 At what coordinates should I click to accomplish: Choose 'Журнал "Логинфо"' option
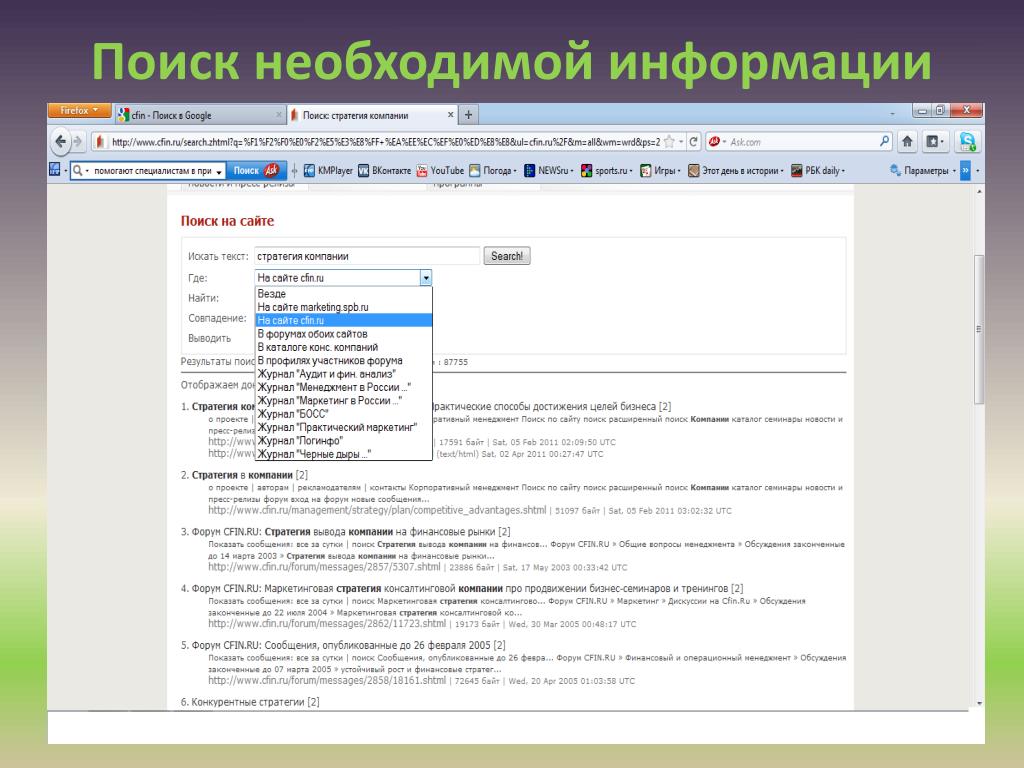(343, 441)
